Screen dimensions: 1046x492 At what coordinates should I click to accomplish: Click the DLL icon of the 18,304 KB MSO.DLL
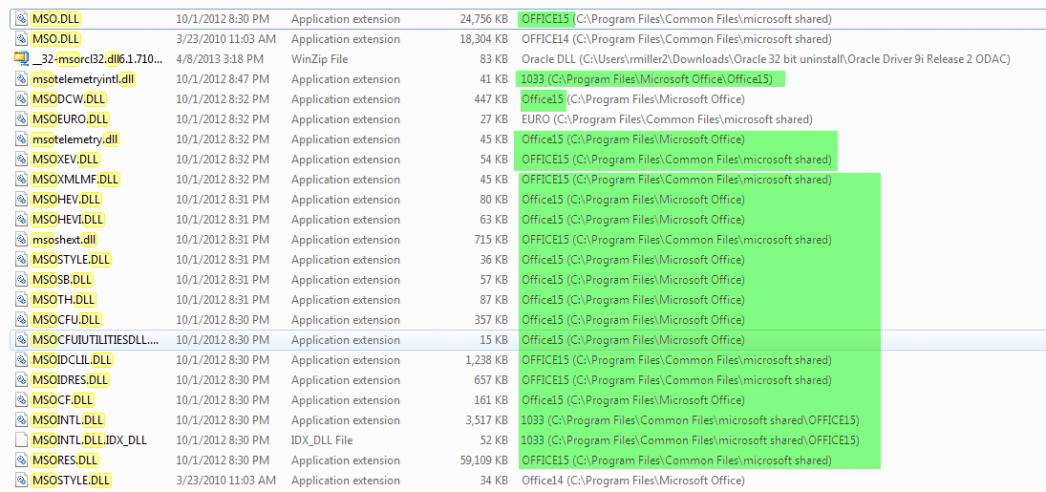click(21, 39)
